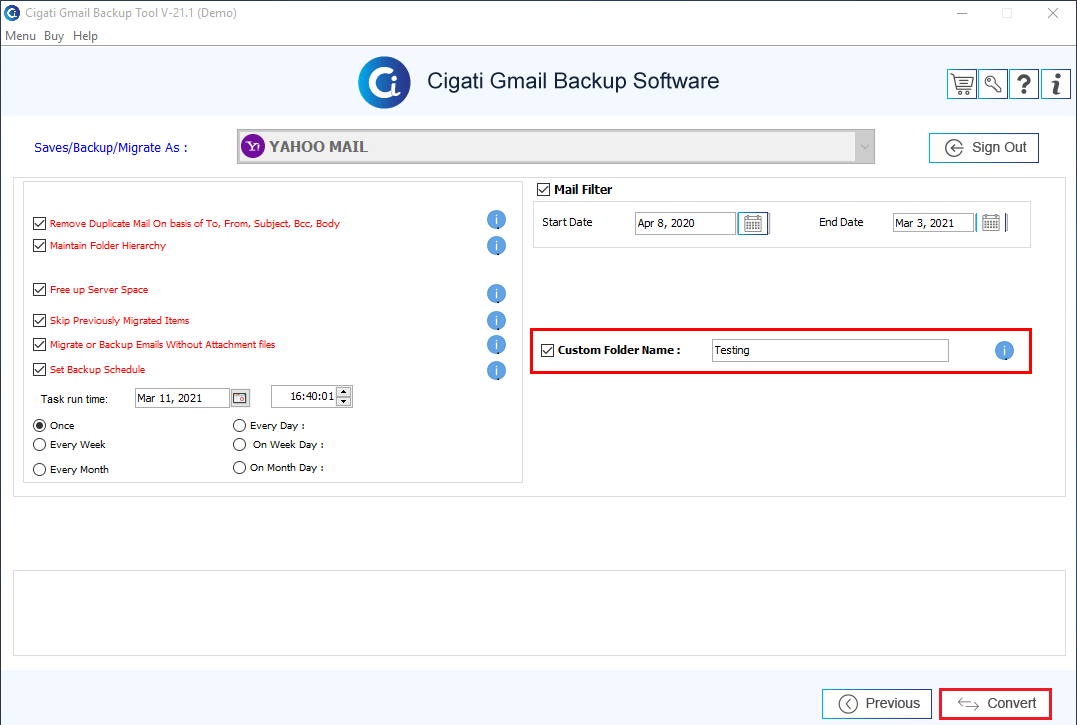The height and width of the screenshot is (725, 1077).
Task: Minimize the Cigati window
Action: click(x=962, y=13)
